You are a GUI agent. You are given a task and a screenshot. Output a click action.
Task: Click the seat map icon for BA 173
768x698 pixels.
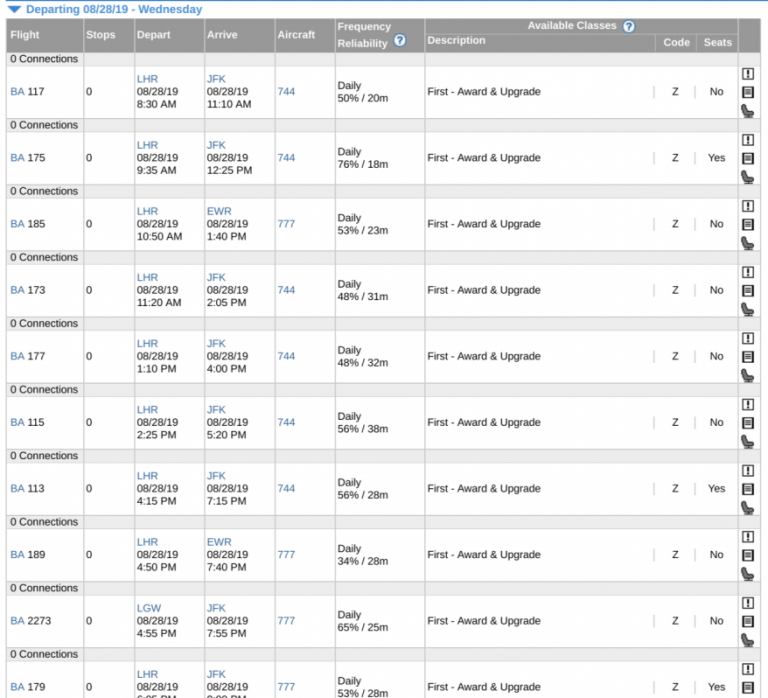tap(747, 309)
